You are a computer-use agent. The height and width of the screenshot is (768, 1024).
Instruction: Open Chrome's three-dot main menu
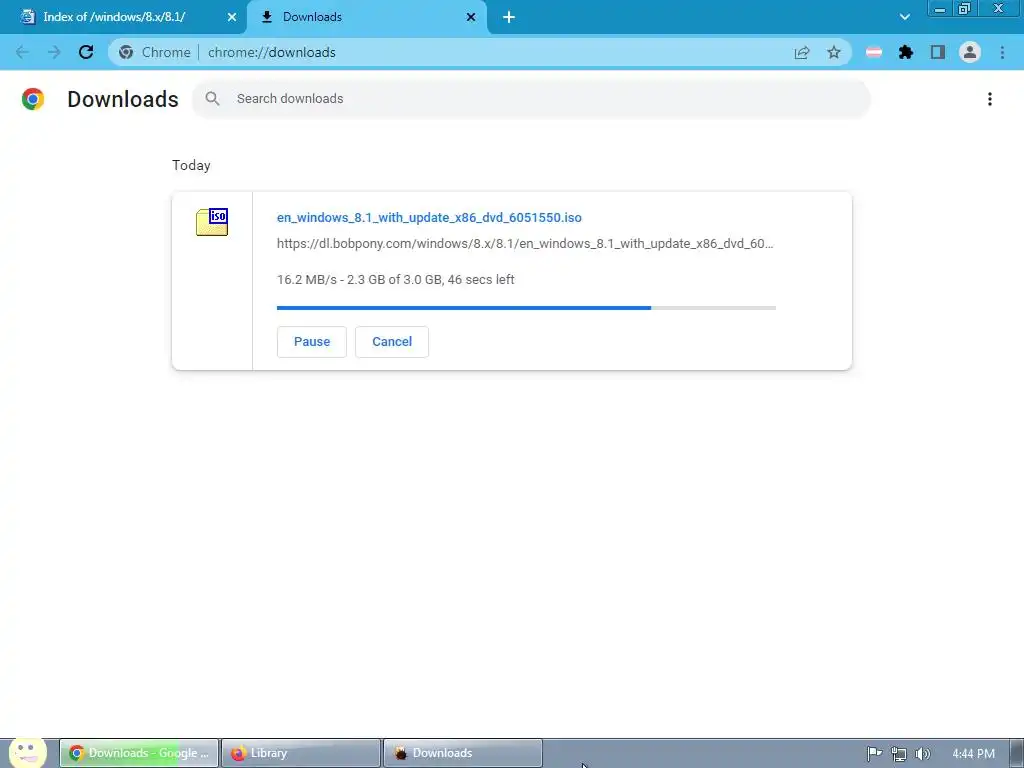(1002, 52)
